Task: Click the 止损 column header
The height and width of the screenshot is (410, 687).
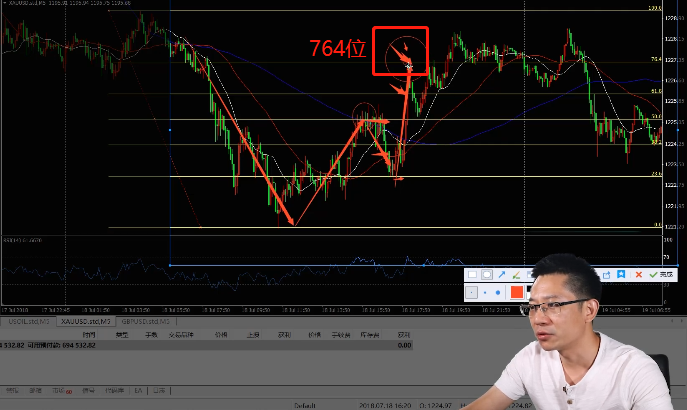Action: (x=253, y=335)
